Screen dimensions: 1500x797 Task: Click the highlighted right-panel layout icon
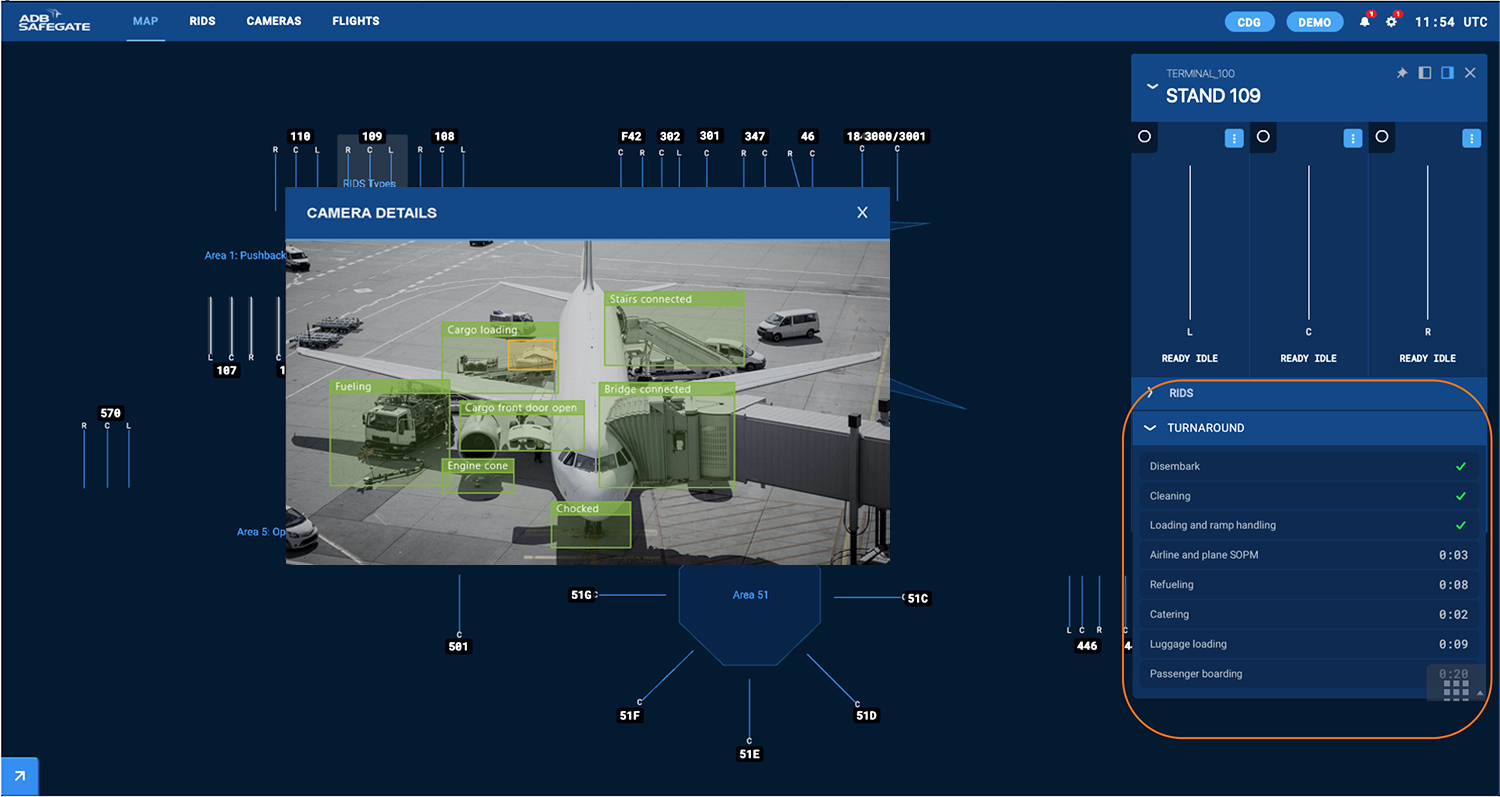point(1446,72)
